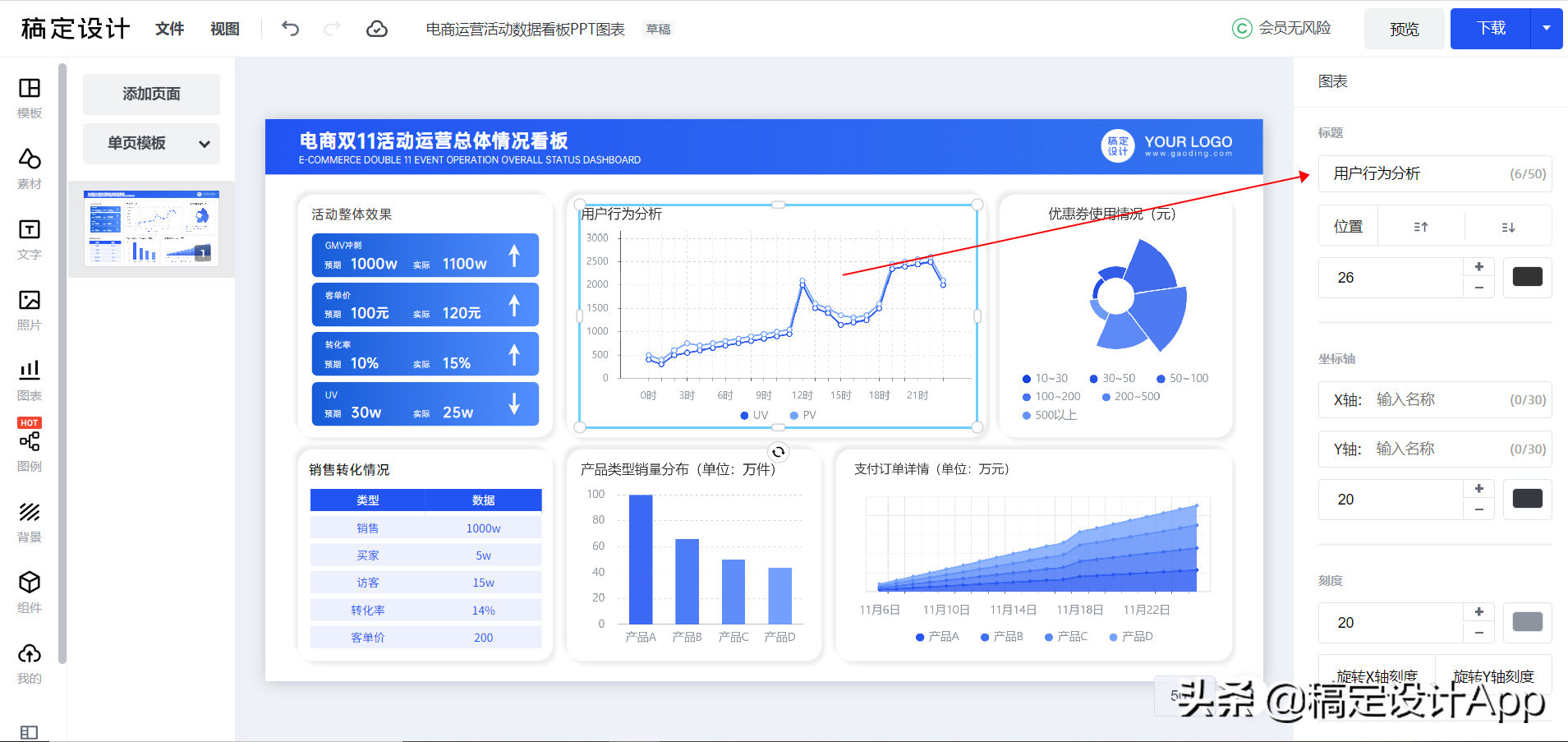1568x742 pixels.
Task: Decrease the title font size 26
Action: 1478,288
